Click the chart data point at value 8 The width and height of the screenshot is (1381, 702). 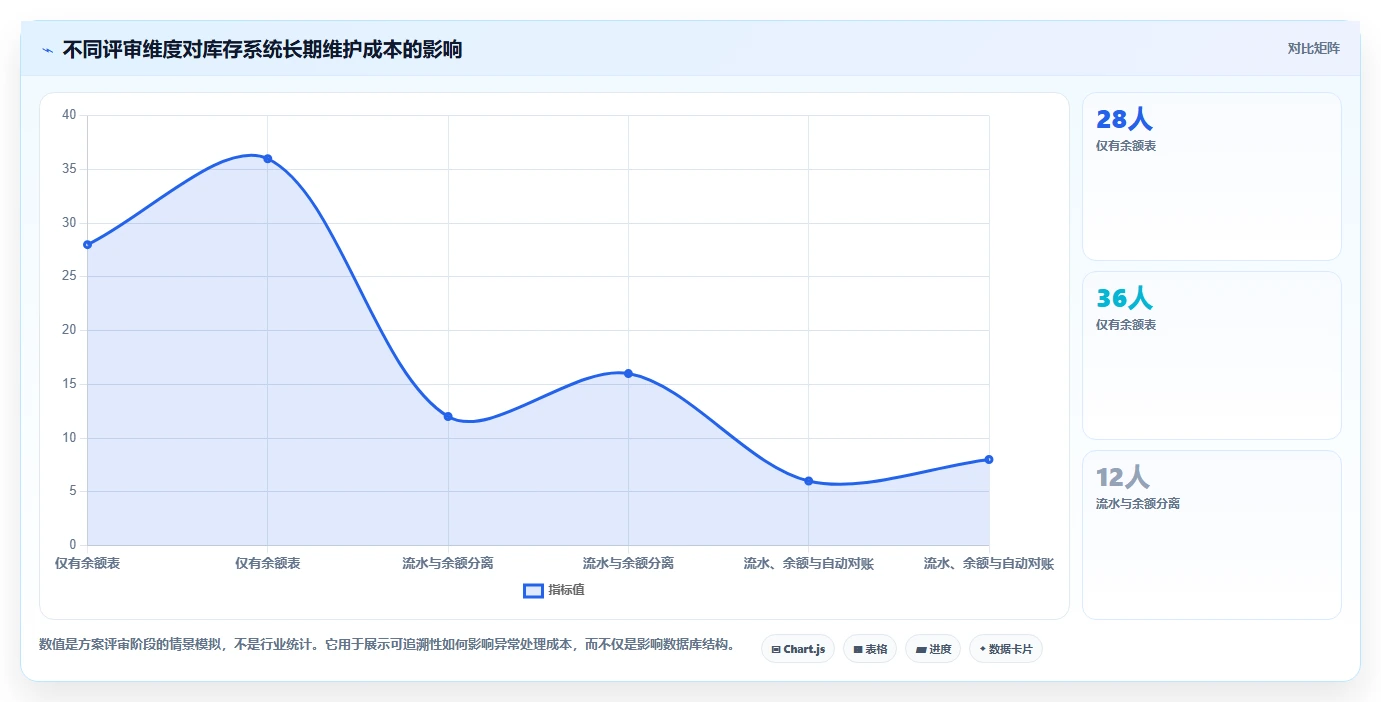coord(988,459)
